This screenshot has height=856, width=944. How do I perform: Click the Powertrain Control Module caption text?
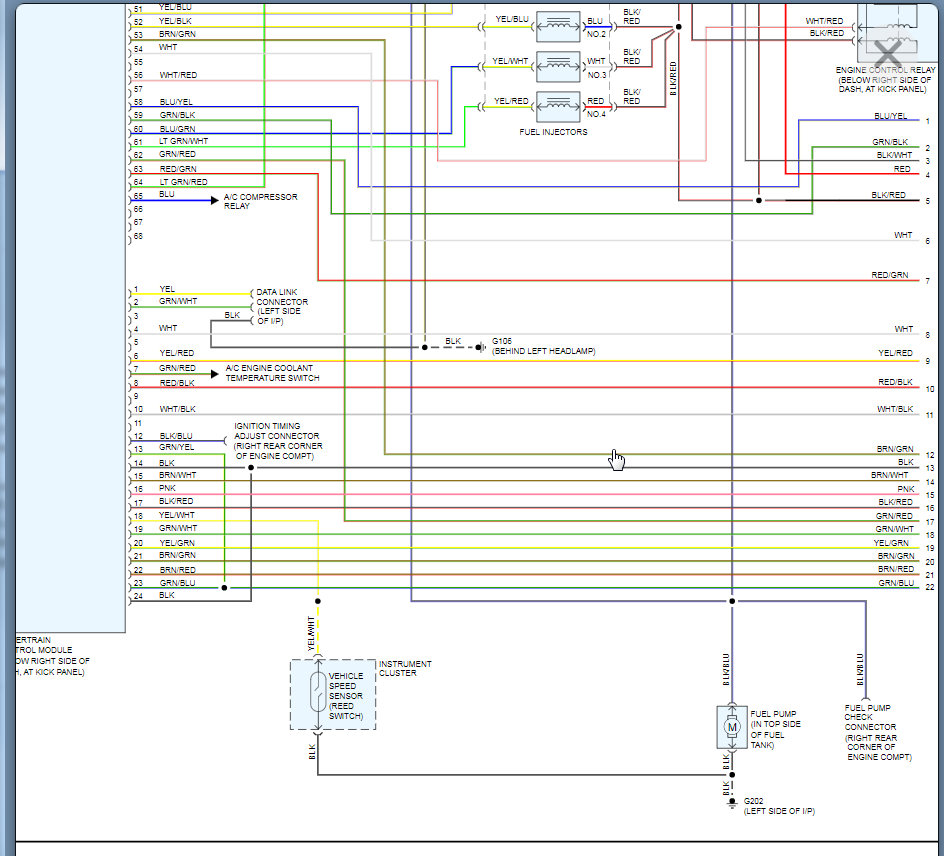(x=52, y=656)
